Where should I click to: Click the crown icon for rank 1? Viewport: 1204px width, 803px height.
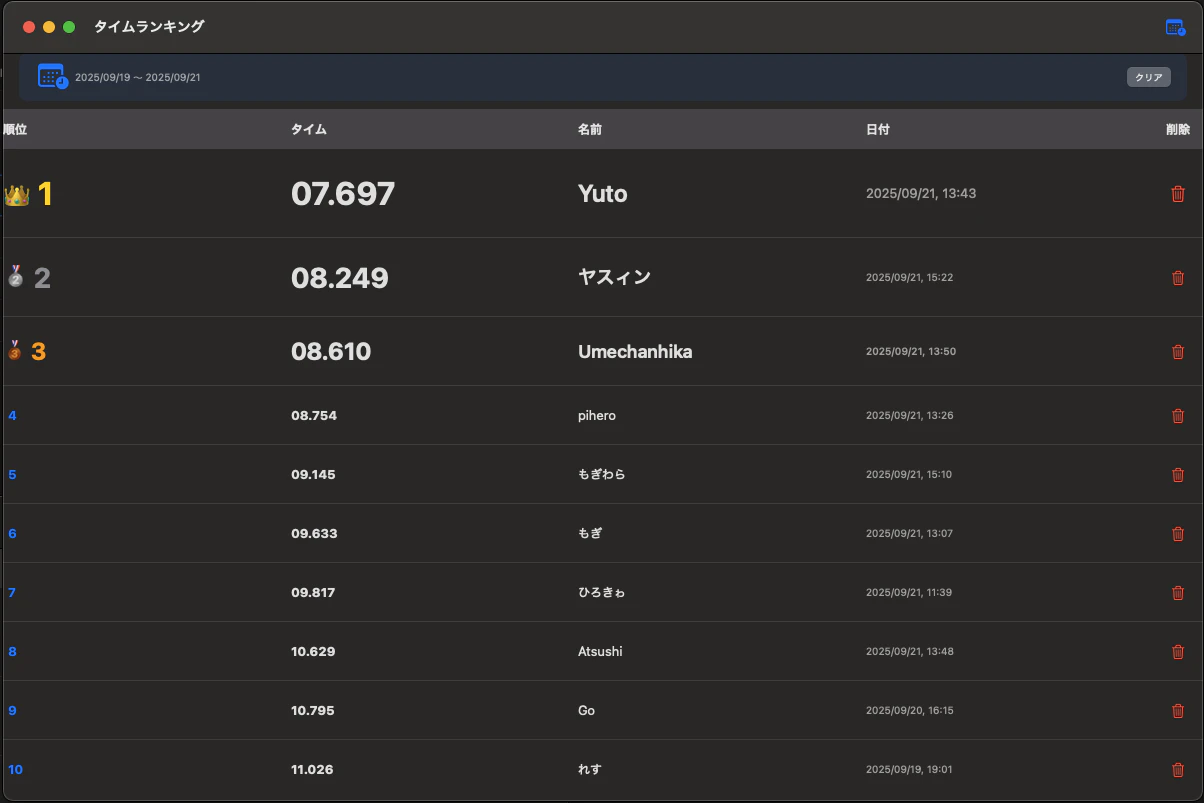point(17,195)
